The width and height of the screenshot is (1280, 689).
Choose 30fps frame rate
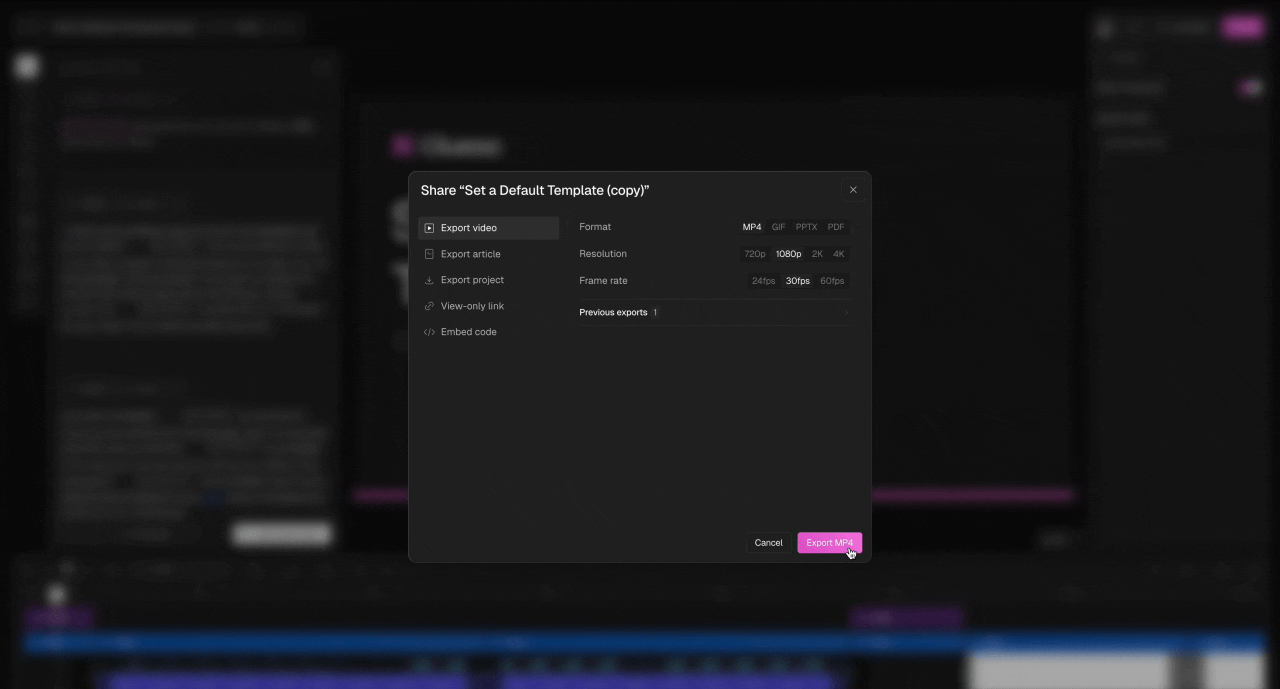pos(798,281)
